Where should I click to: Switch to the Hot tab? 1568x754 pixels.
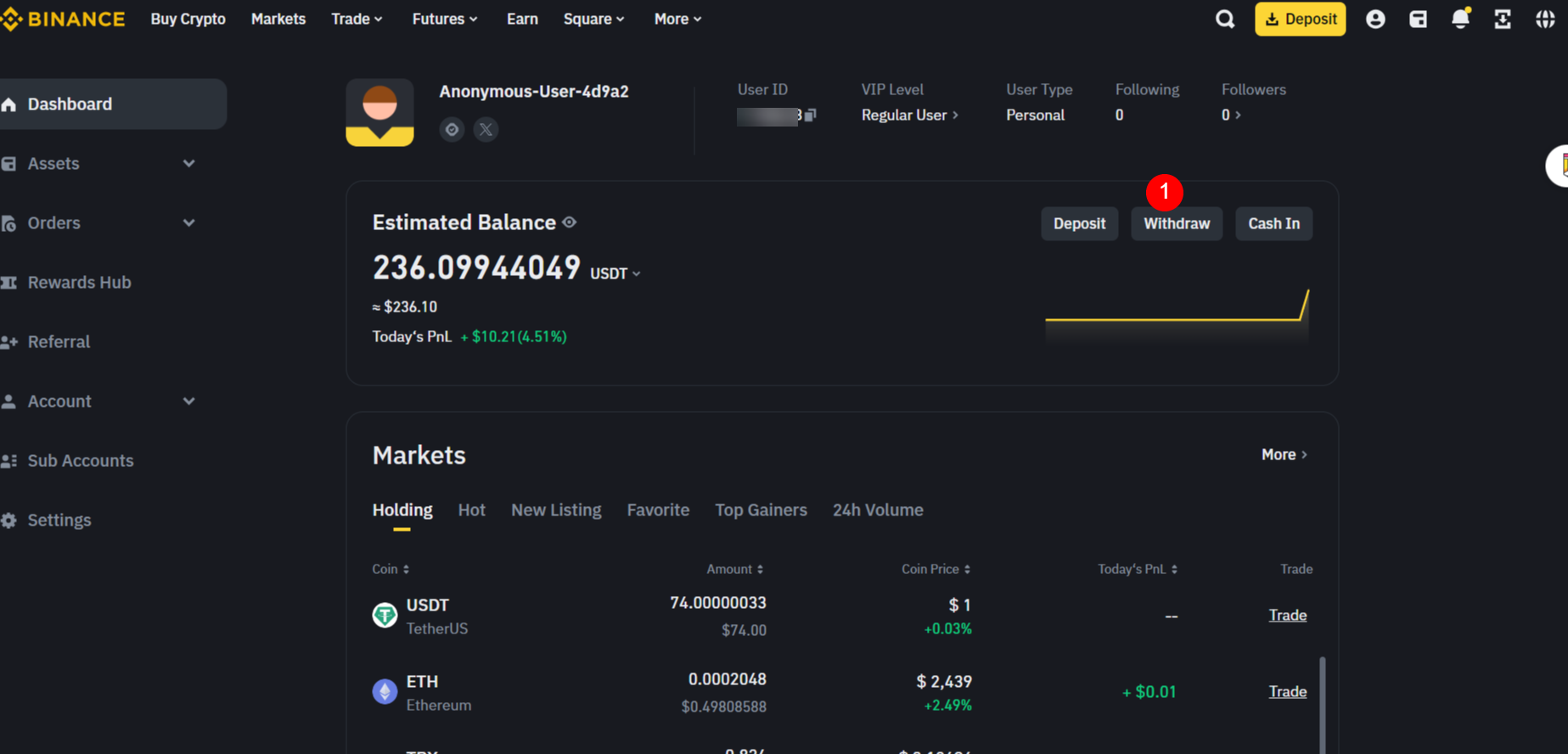point(471,510)
